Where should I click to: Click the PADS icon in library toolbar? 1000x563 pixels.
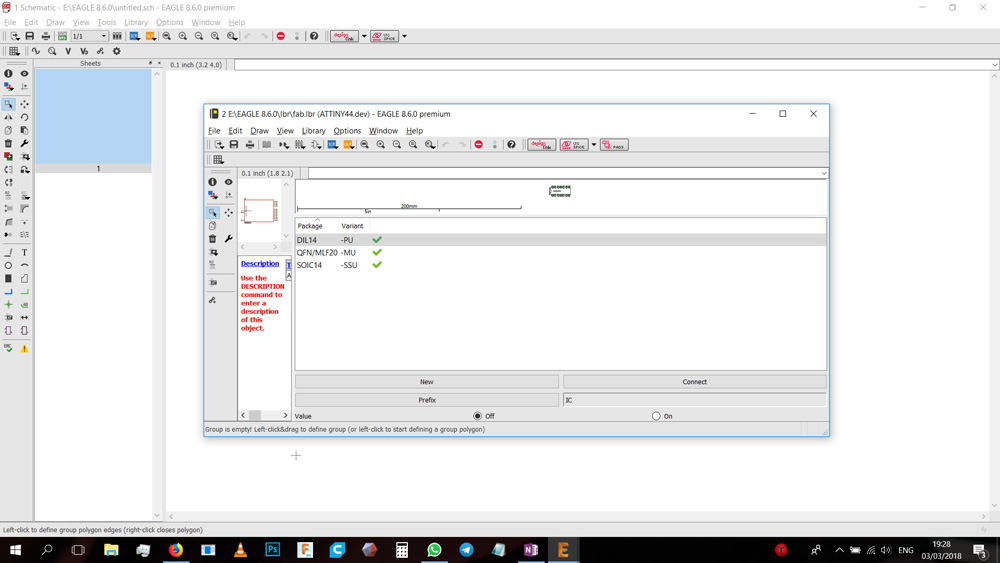(x=614, y=145)
